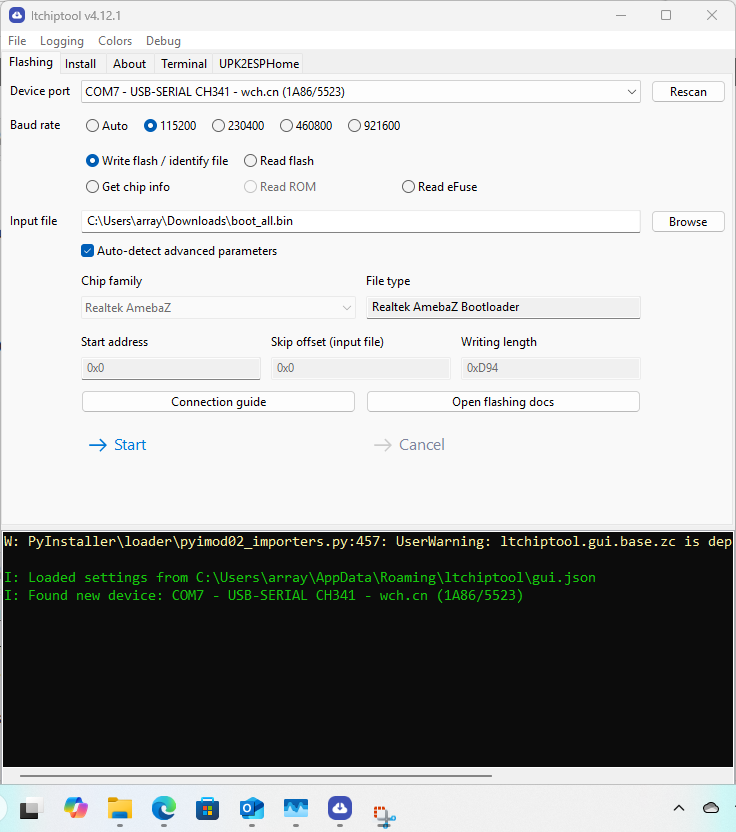Open the chart monitor app in taskbar
The image size is (736, 832).
pyautogui.click(x=296, y=808)
